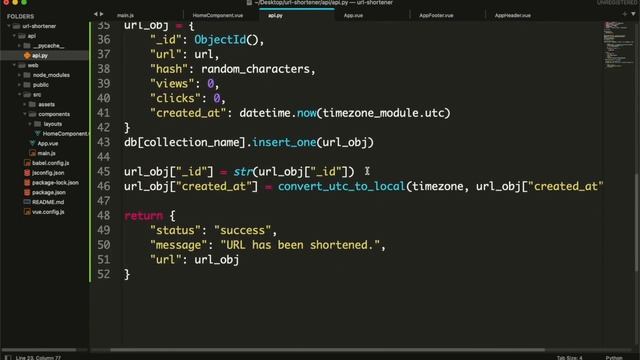Click the vue.config.js file icon
640x360 pixels.
27,212
